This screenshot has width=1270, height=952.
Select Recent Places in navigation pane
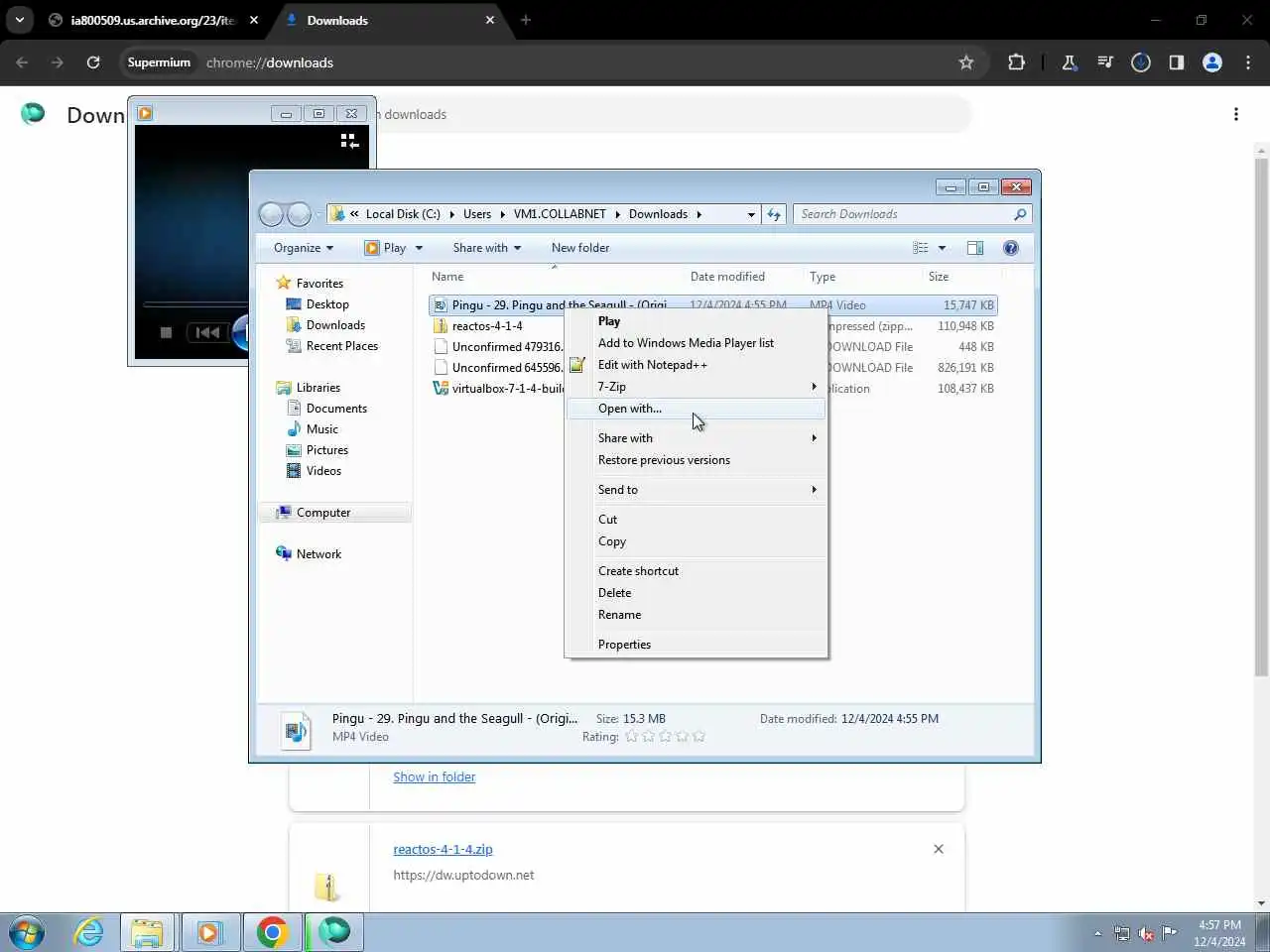click(341, 346)
